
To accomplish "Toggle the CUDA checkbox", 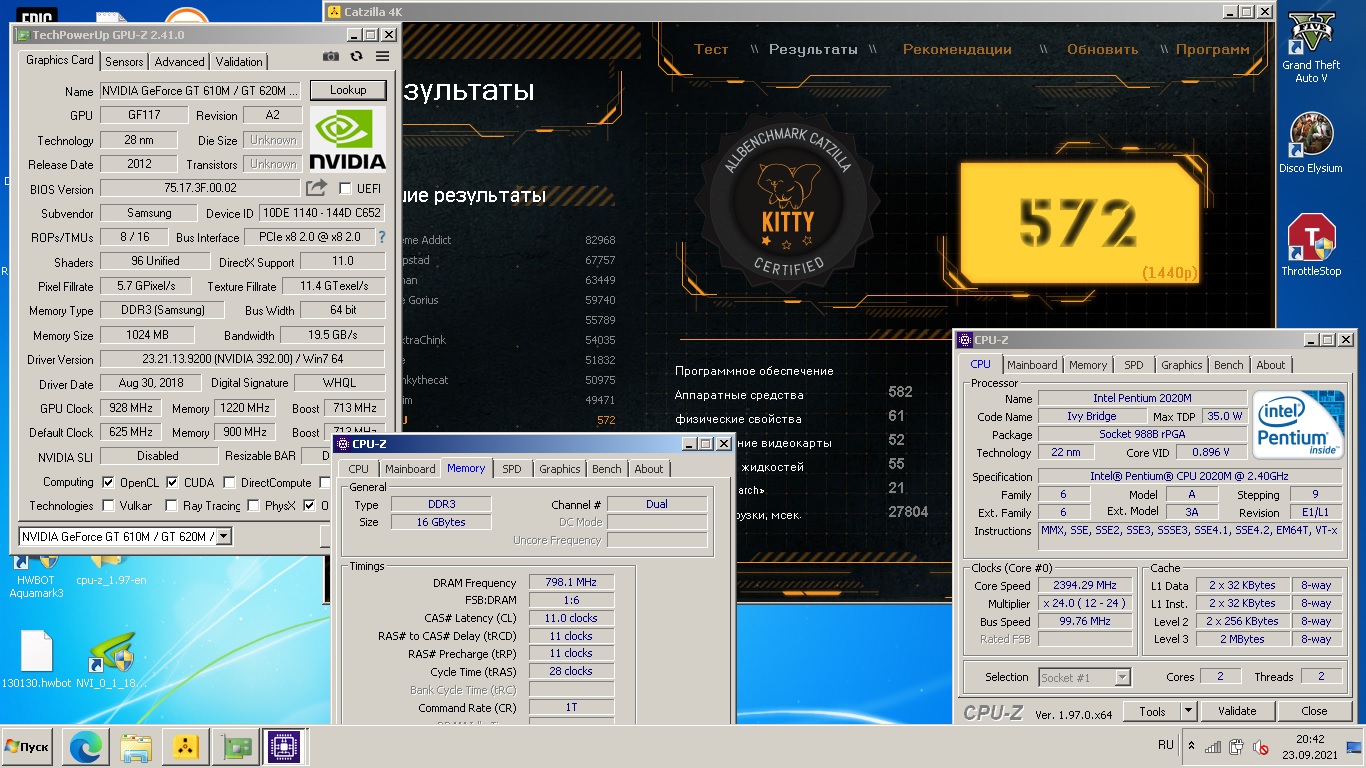I will 172,482.
